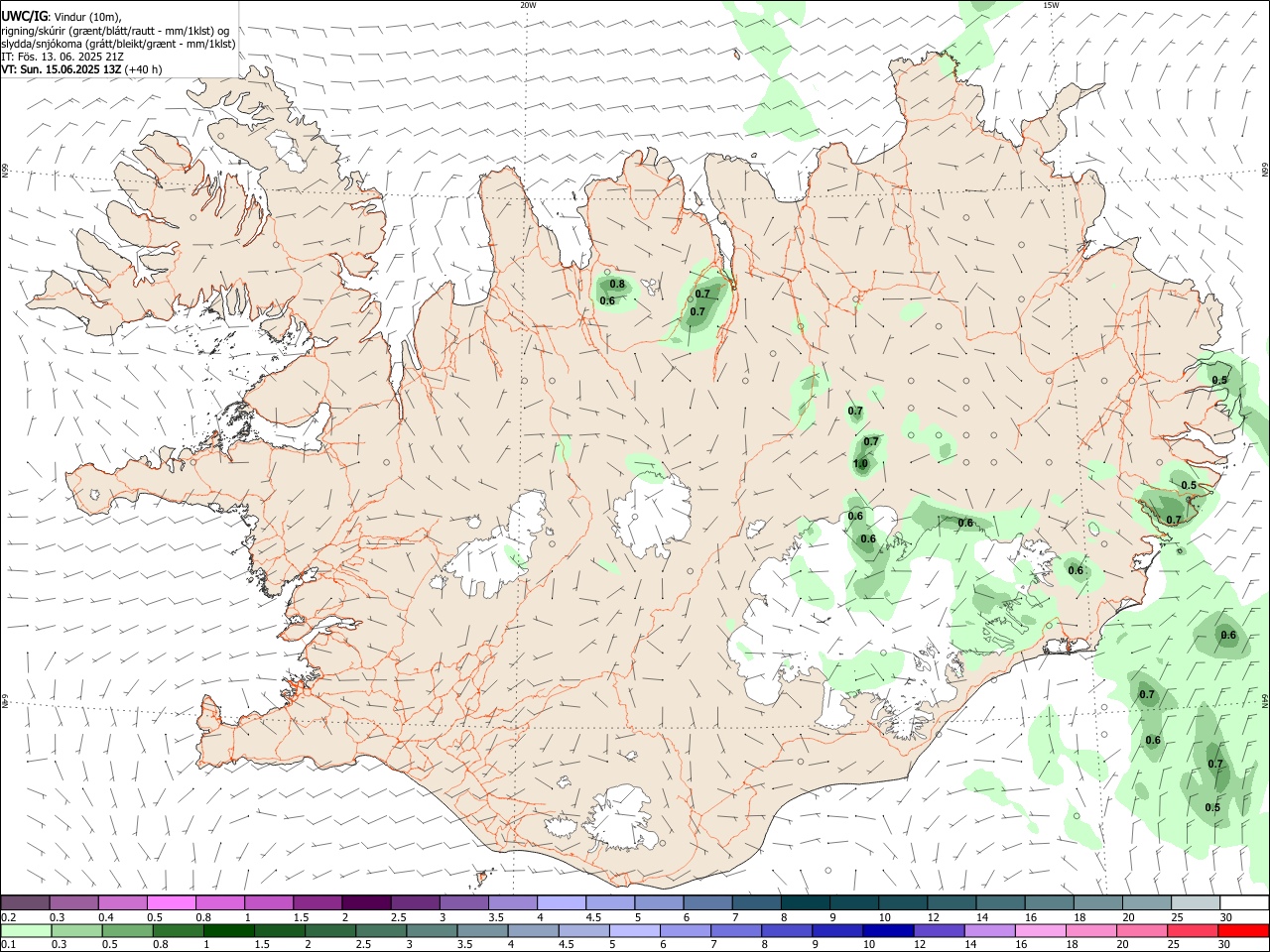1270x952 pixels.
Task: Click the "0.2" legend label
Action: (x=8, y=917)
